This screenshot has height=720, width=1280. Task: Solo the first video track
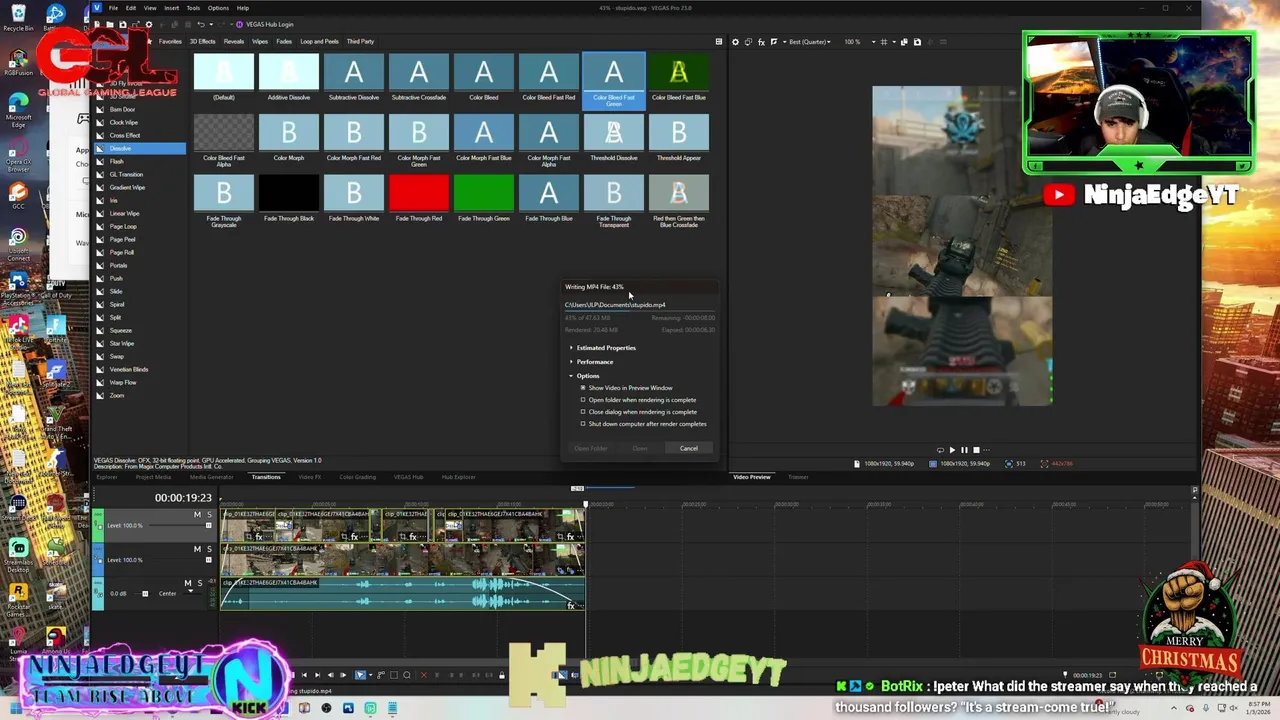tap(209, 514)
